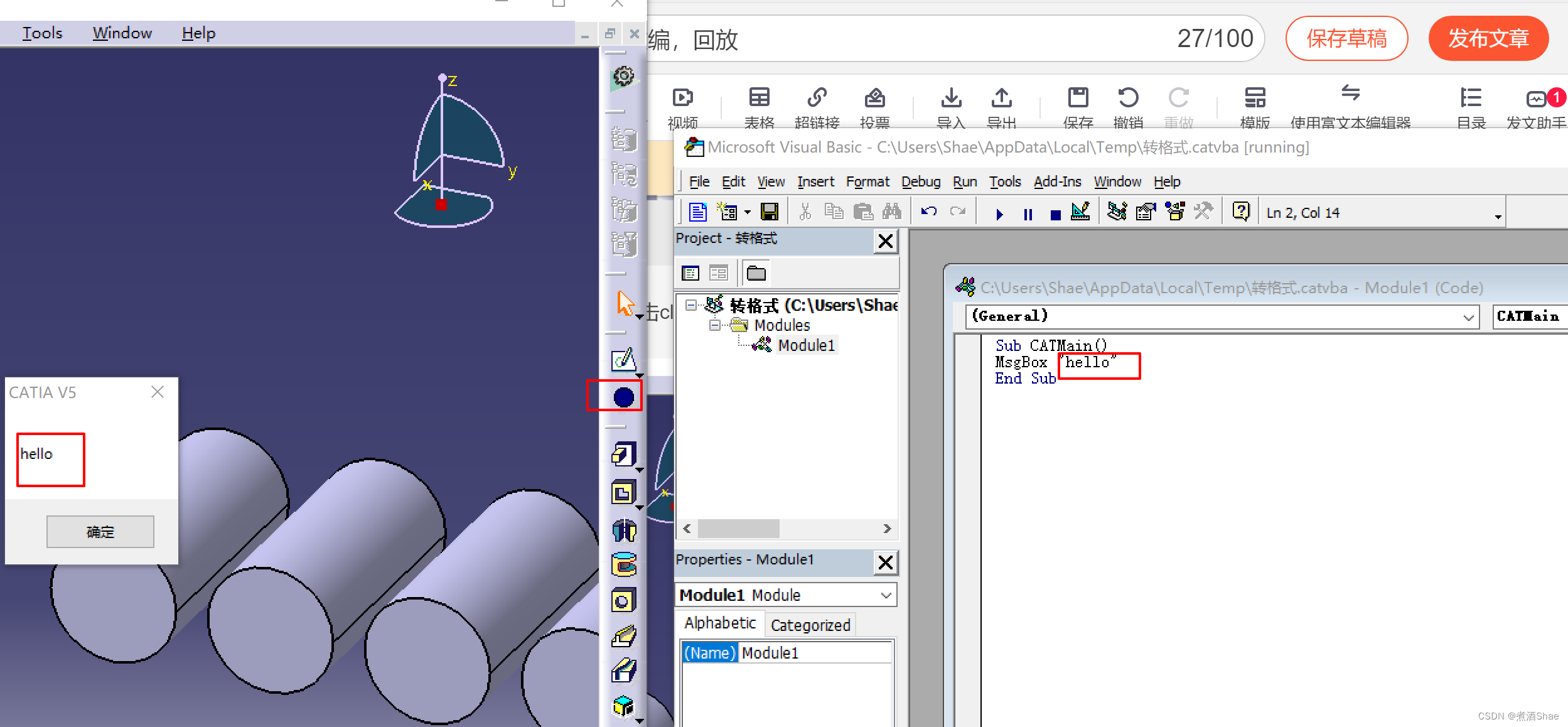Run the macro with the play icon
Screen dimensions: 1568x727
tap(999, 214)
